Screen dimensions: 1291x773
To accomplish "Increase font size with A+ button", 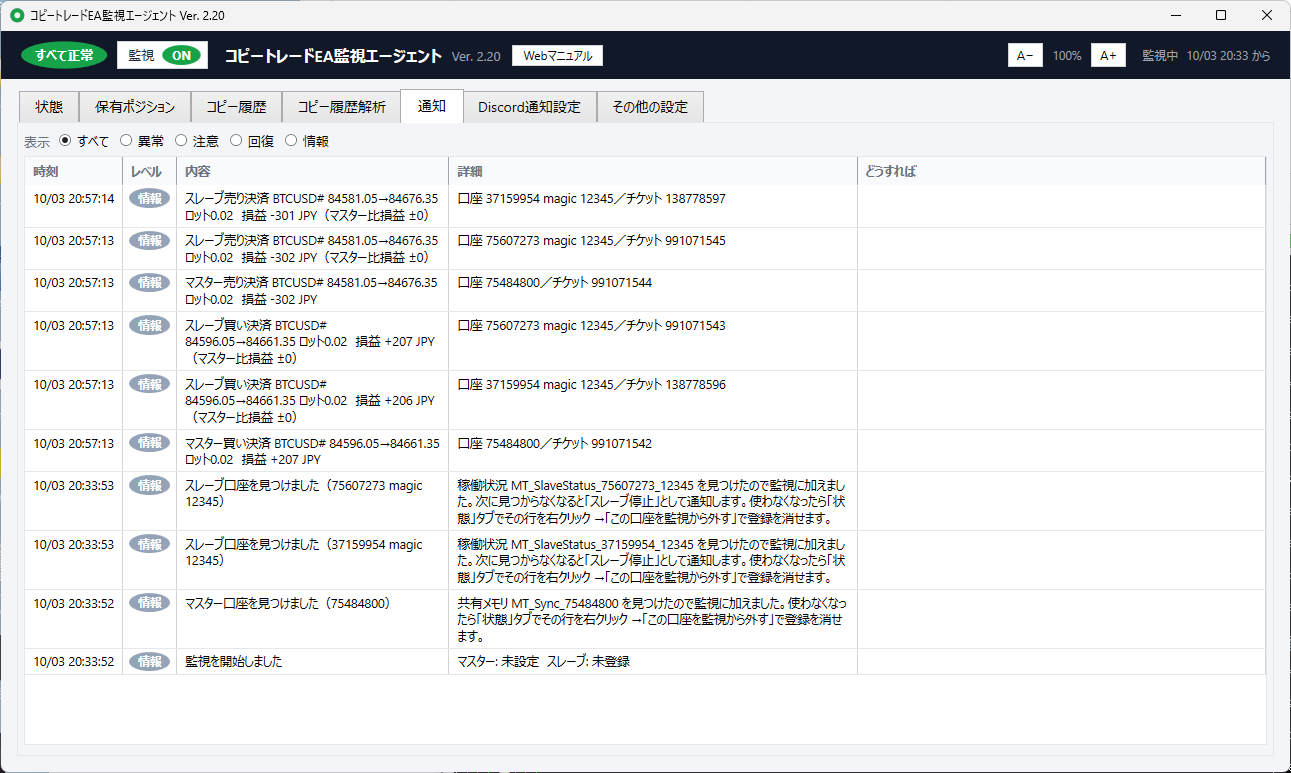I will click(1108, 56).
